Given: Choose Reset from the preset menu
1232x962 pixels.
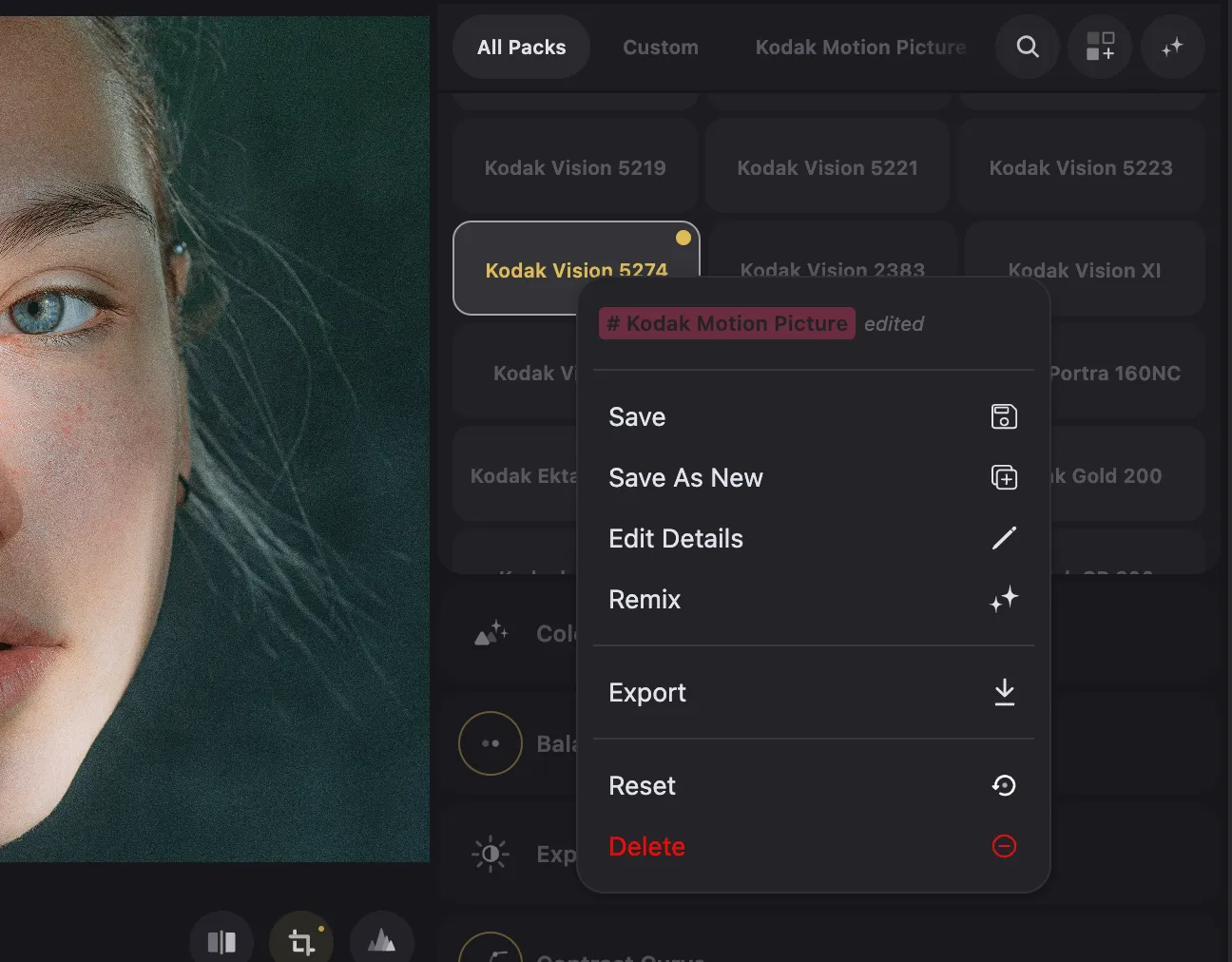Looking at the screenshot, I should [x=813, y=785].
